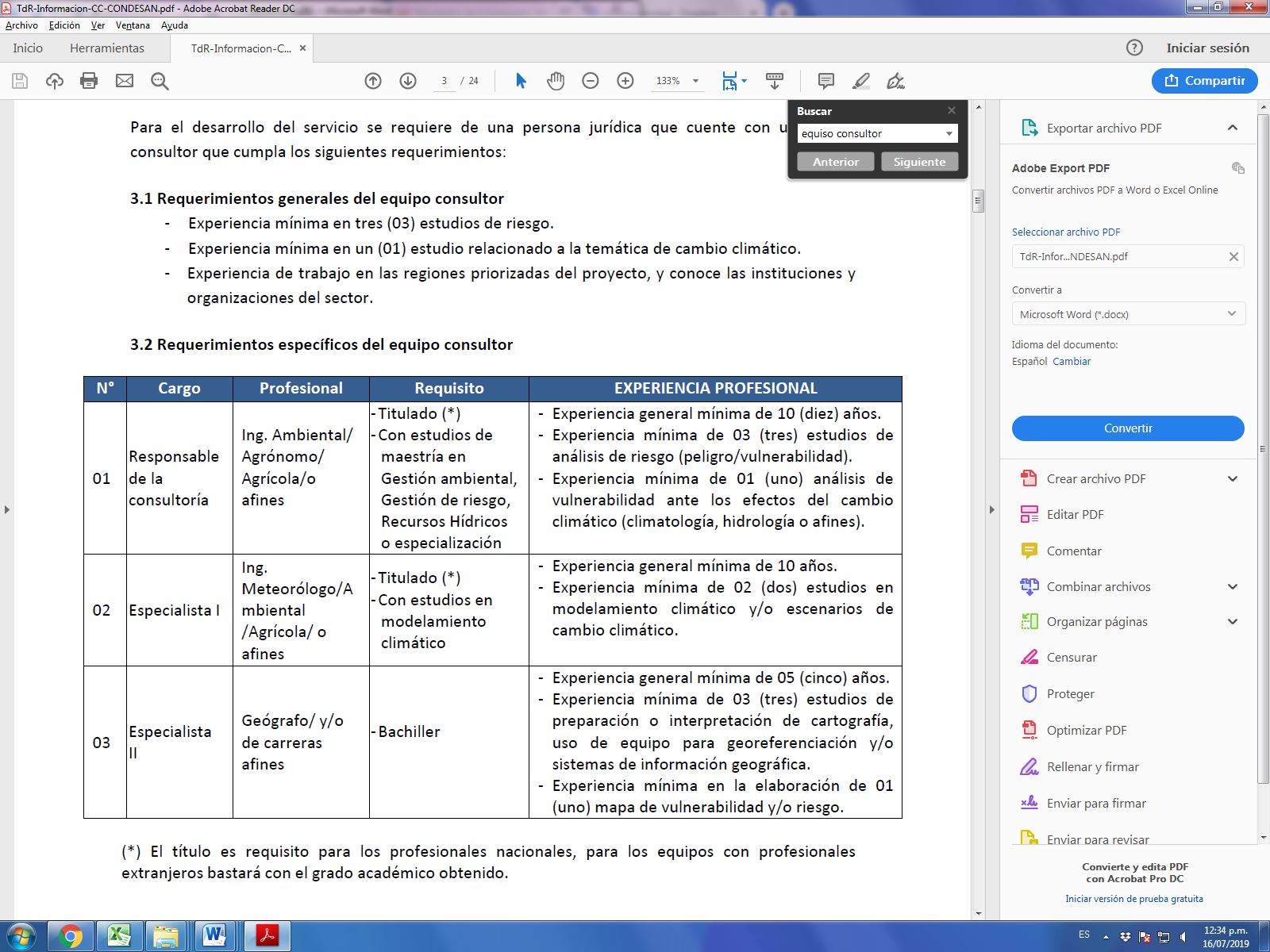Select the hand pan tool
Screen dimensions: 1270x952
(x=556, y=81)
